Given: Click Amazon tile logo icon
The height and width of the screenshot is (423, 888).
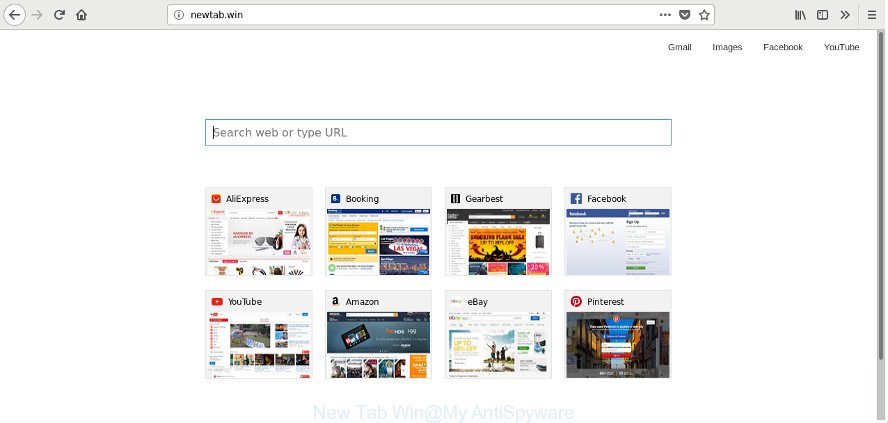Looking at the screenshot, I should [x=335, y=302].
